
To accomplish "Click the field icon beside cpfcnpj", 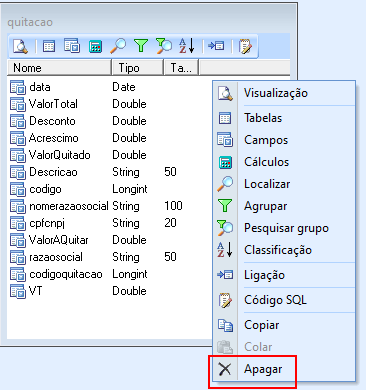I will [18, 224].
